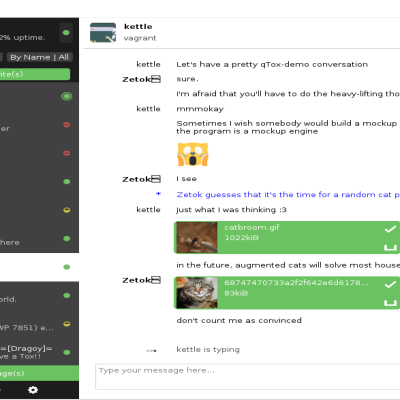Focus the 'Type your message here...' field
This screenshot has height=400, width=400.
[x=248, y=377]
